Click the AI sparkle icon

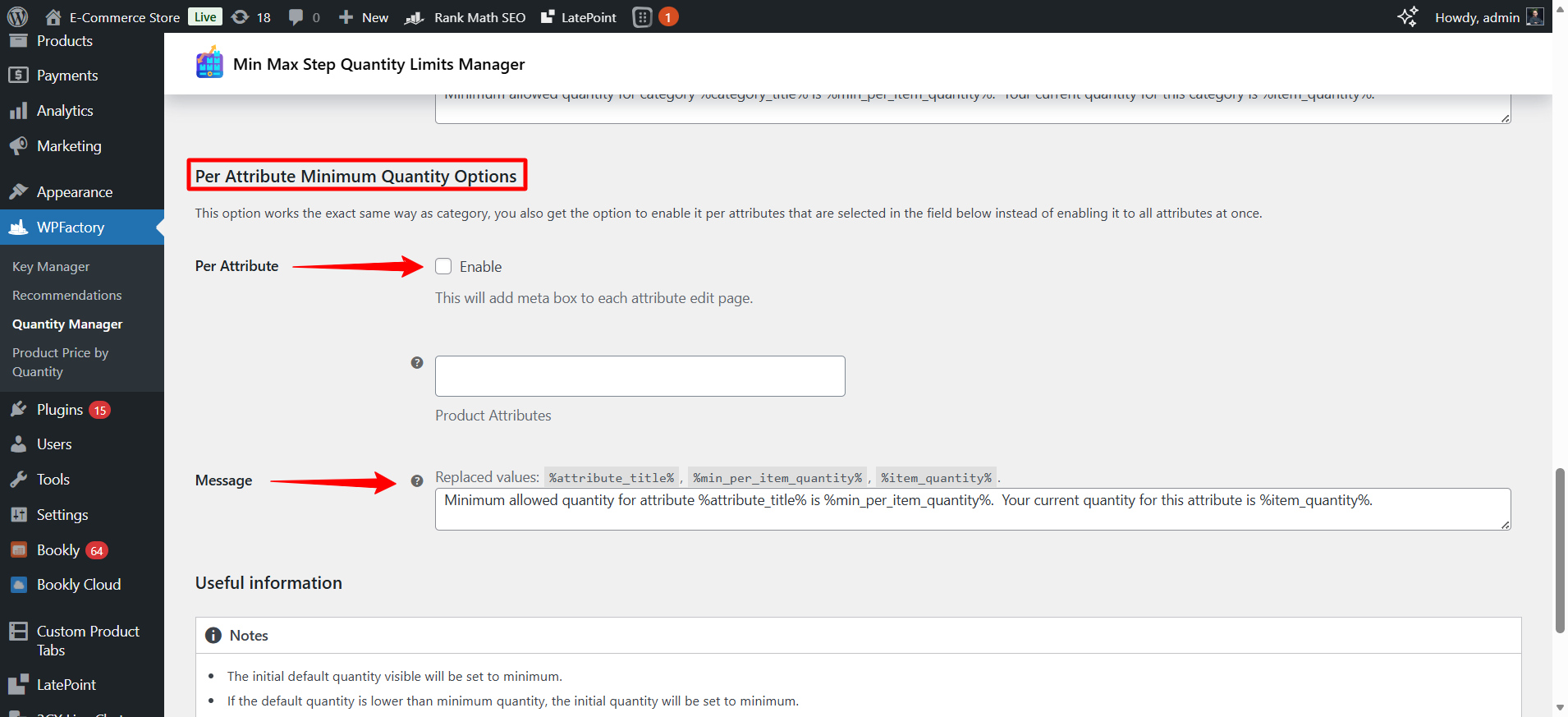[1408, 16]
